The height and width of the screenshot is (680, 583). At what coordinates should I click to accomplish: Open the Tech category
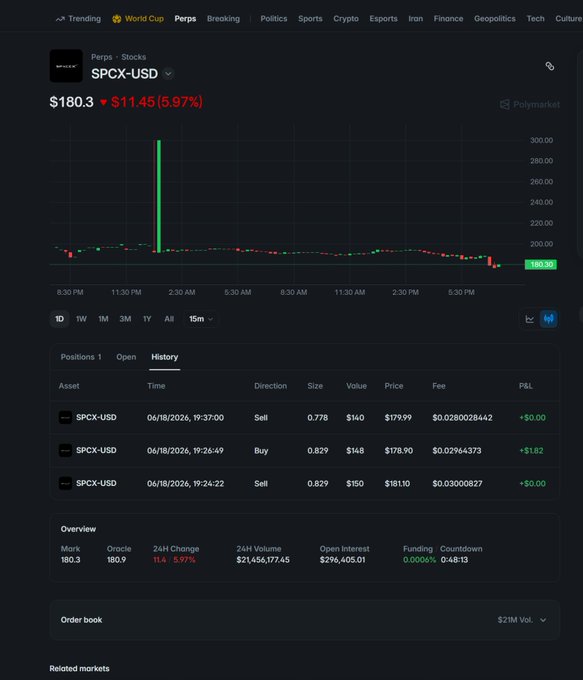tap(535, 19)
